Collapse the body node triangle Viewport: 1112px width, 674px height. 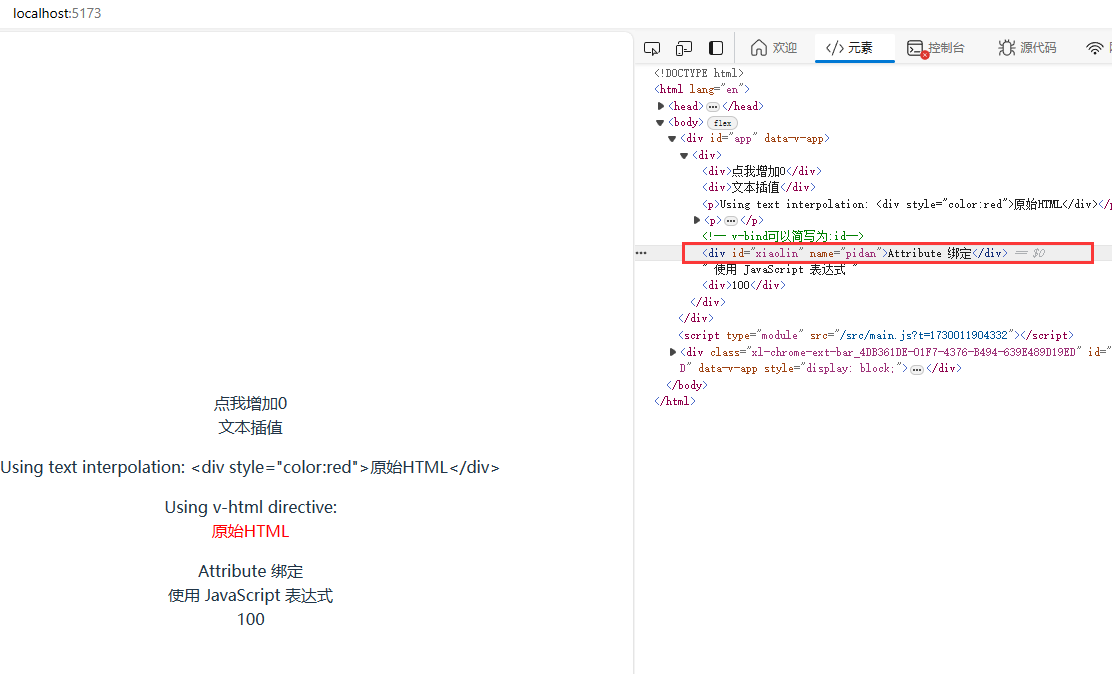click(660, 123)
